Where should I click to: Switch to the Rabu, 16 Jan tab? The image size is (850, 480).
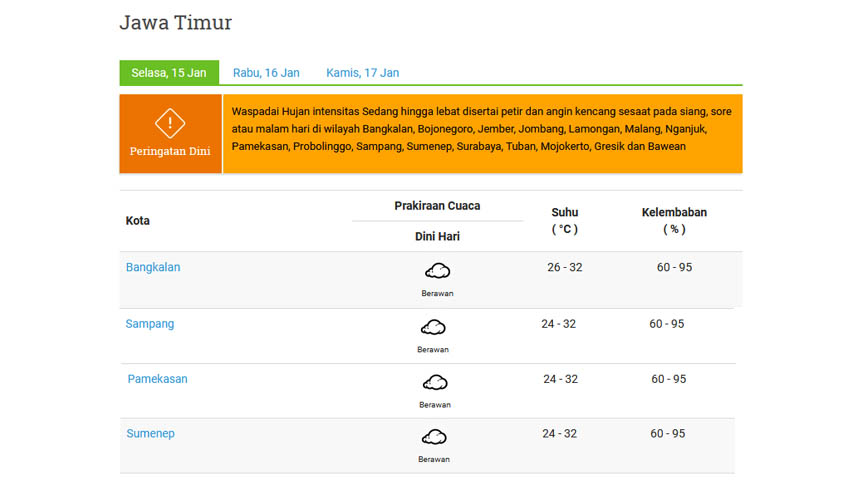[266, 73]
